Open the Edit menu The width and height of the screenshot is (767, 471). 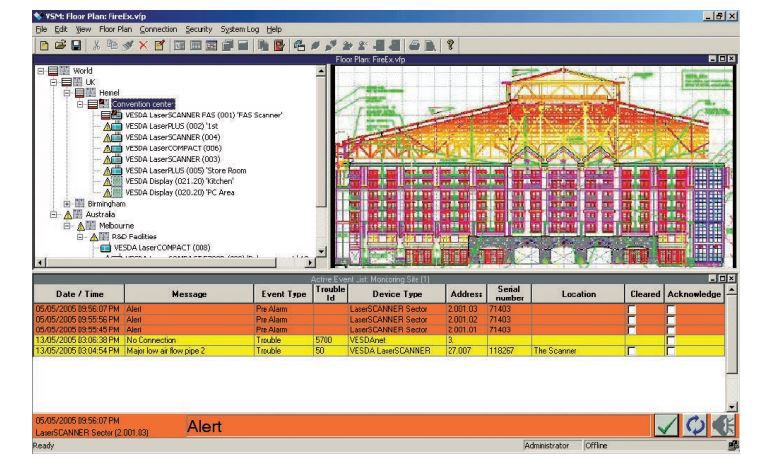pyautogui.click(x=61, y=29)
